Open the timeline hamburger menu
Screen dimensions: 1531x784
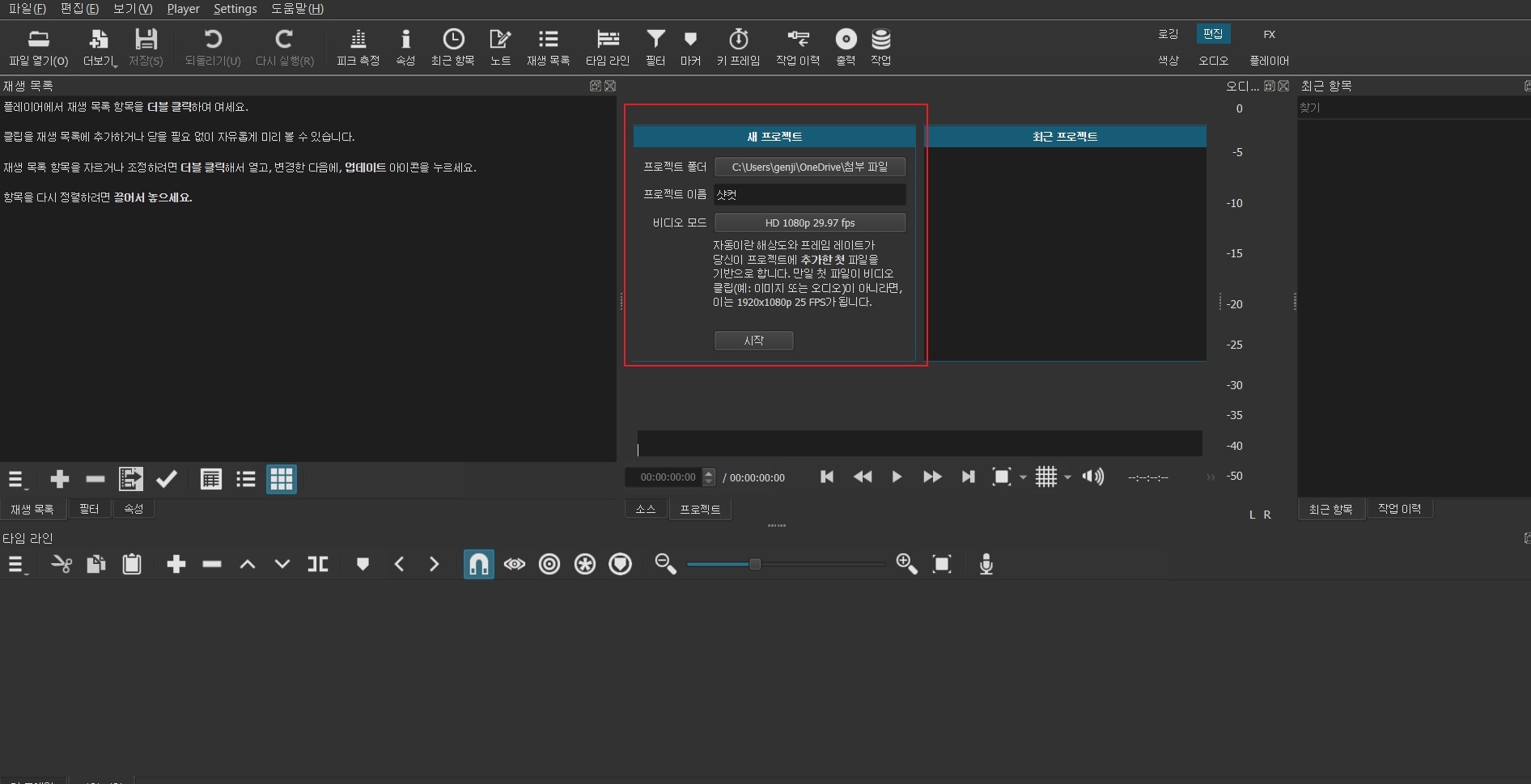(x=18, y=565)
